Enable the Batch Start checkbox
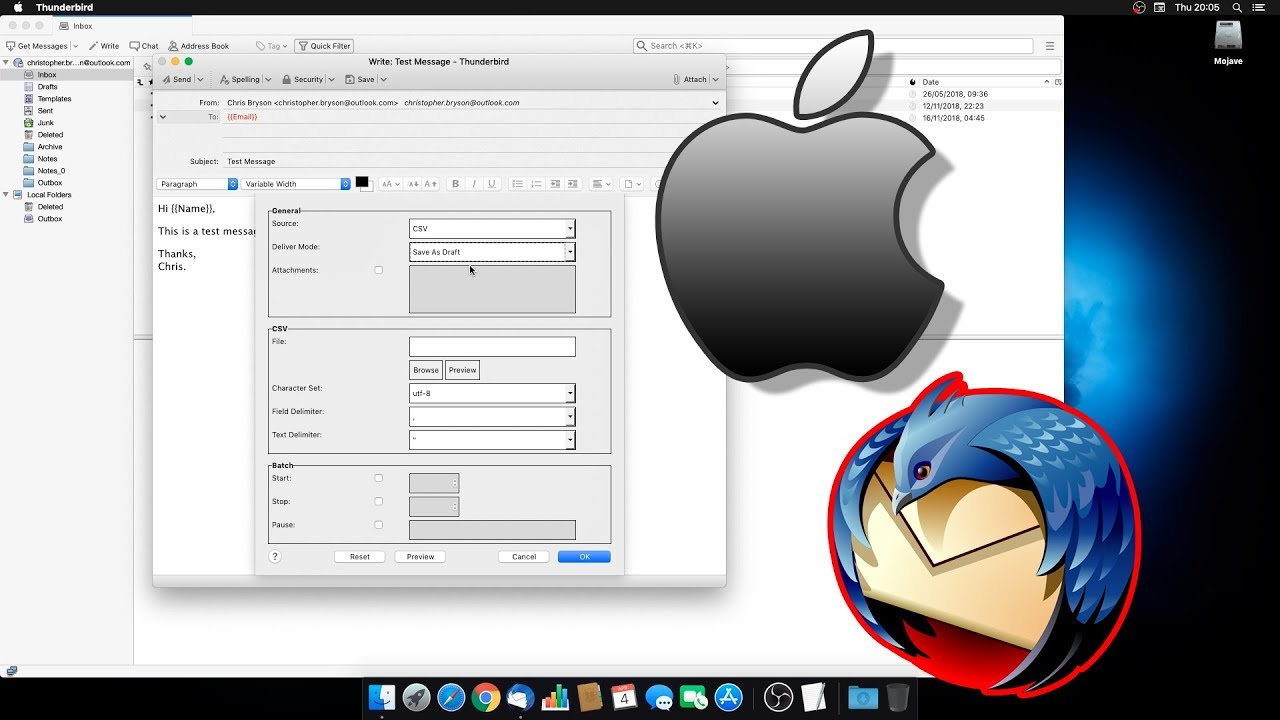Viewport: 1280px width, 720px height. (x=378, y=478)
